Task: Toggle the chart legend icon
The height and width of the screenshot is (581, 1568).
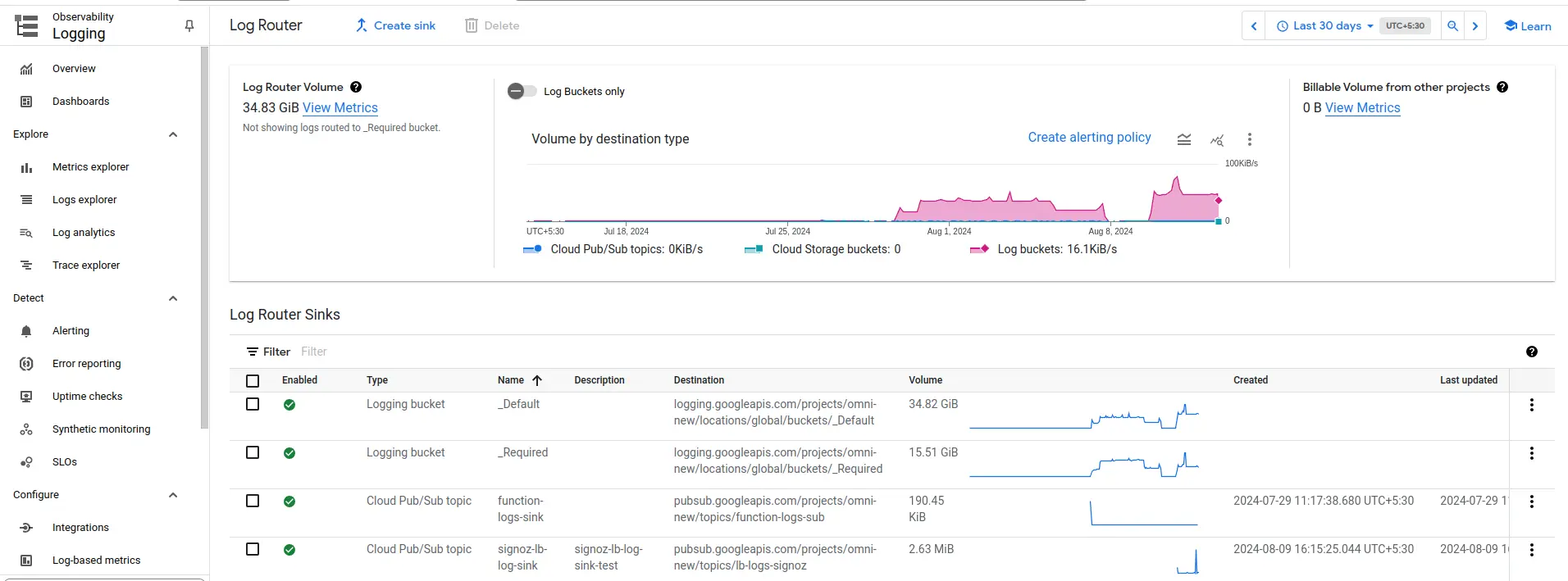Action: click(1184, 140)
